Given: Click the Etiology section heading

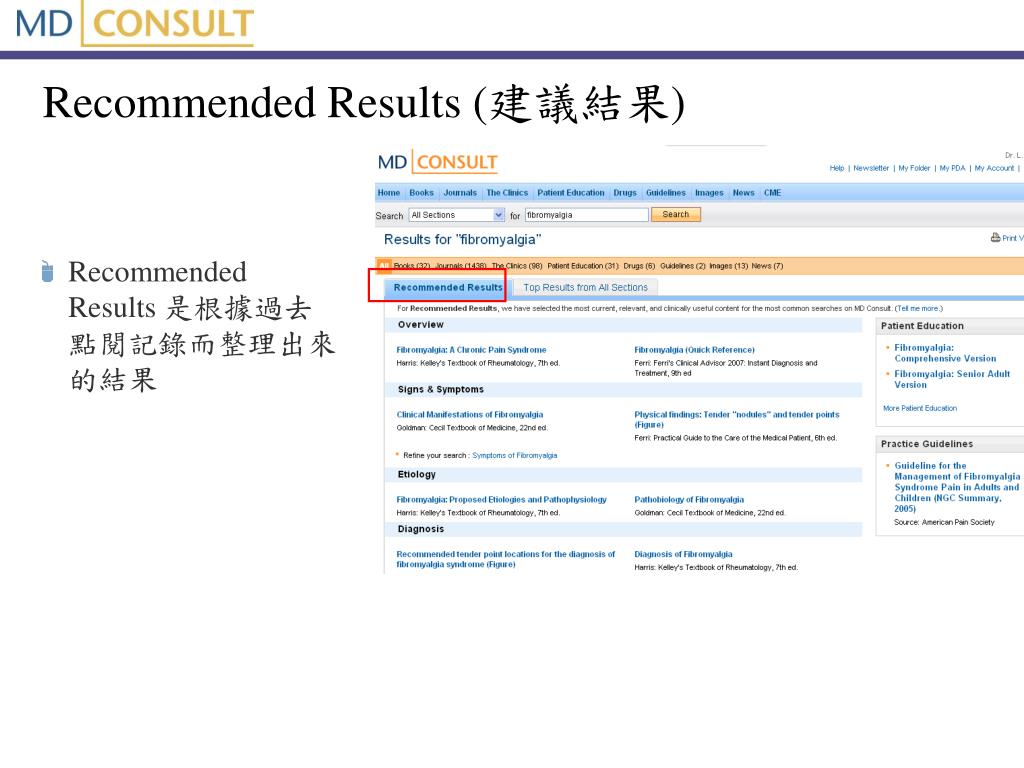Looking at the screenshot, I should (417, 474).
